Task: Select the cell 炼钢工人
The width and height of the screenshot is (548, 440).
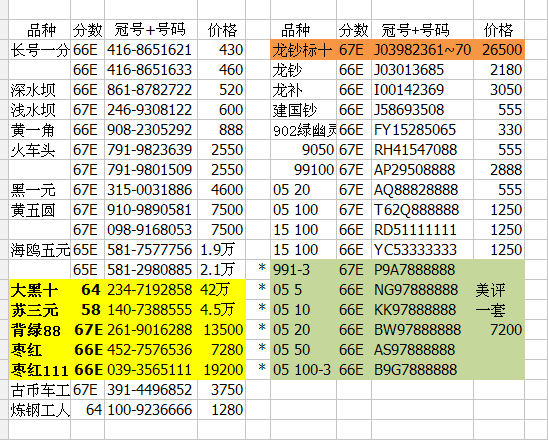Action: (40, 410)
